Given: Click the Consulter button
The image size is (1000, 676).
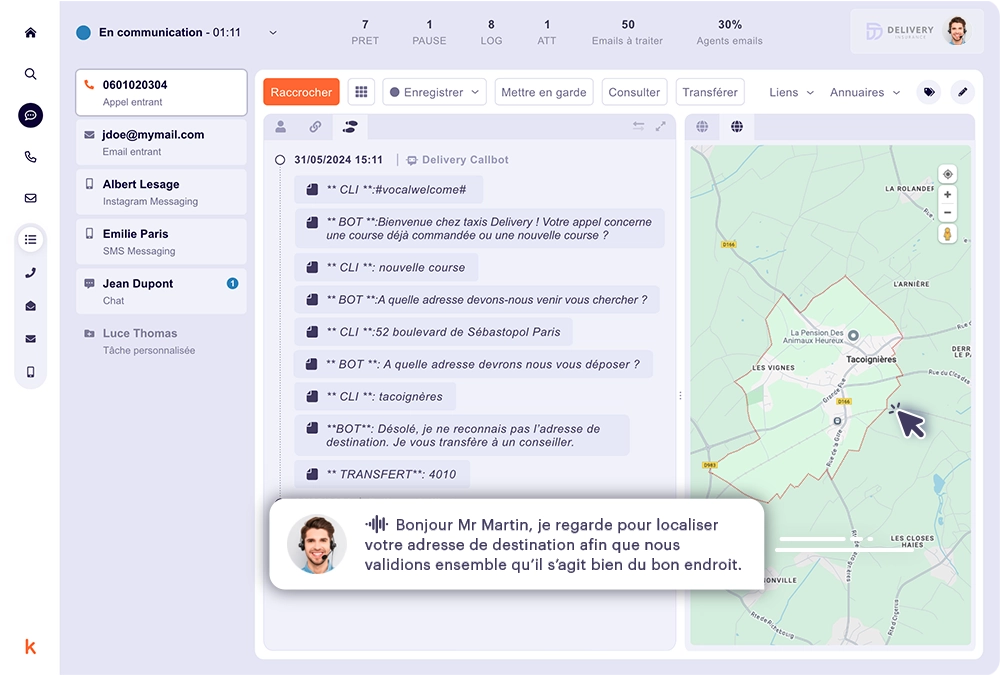Looking at the screenshot, I should (634, 92).
